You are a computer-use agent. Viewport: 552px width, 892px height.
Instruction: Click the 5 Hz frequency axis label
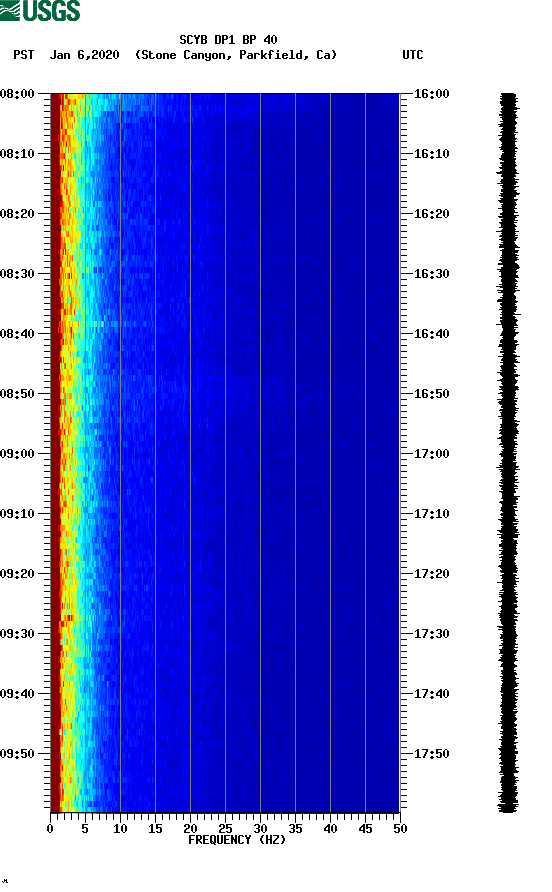(x=85, y=829)
